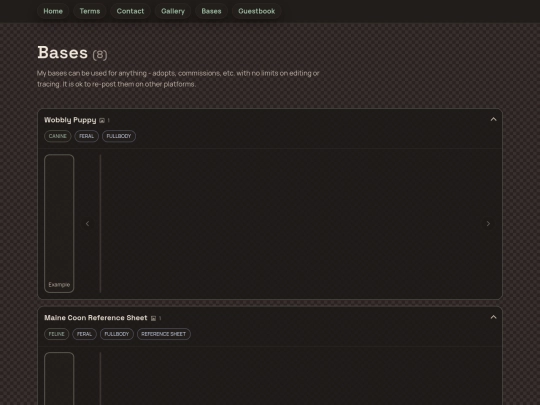
Task: Collapse the Maine Coon Reference Sheet card
Action: [494, 317]
